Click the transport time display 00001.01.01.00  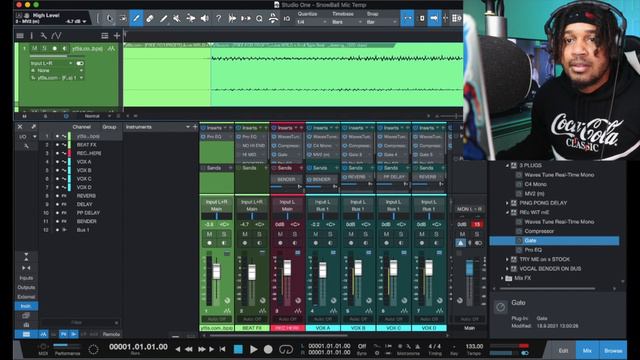[138, 347]
